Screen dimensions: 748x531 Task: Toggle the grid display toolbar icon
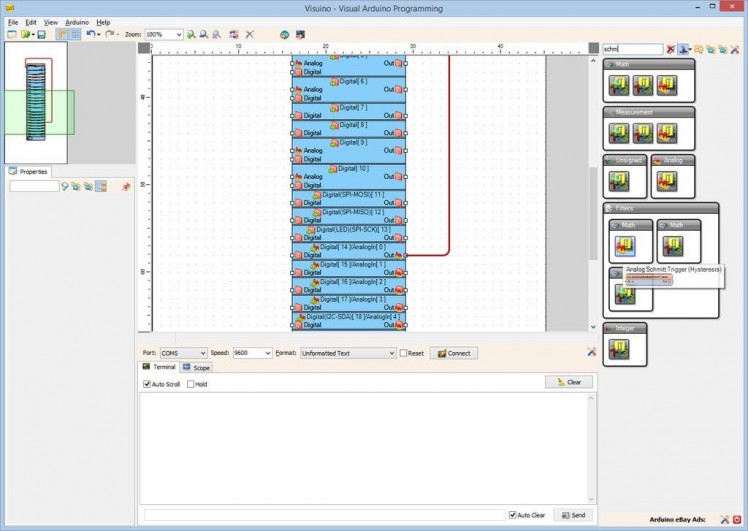[75, 34]
